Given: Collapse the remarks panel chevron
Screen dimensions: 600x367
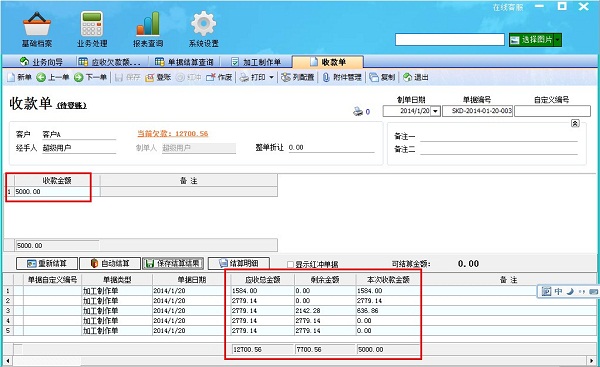Looking at the screenshot, I should 575,123.
